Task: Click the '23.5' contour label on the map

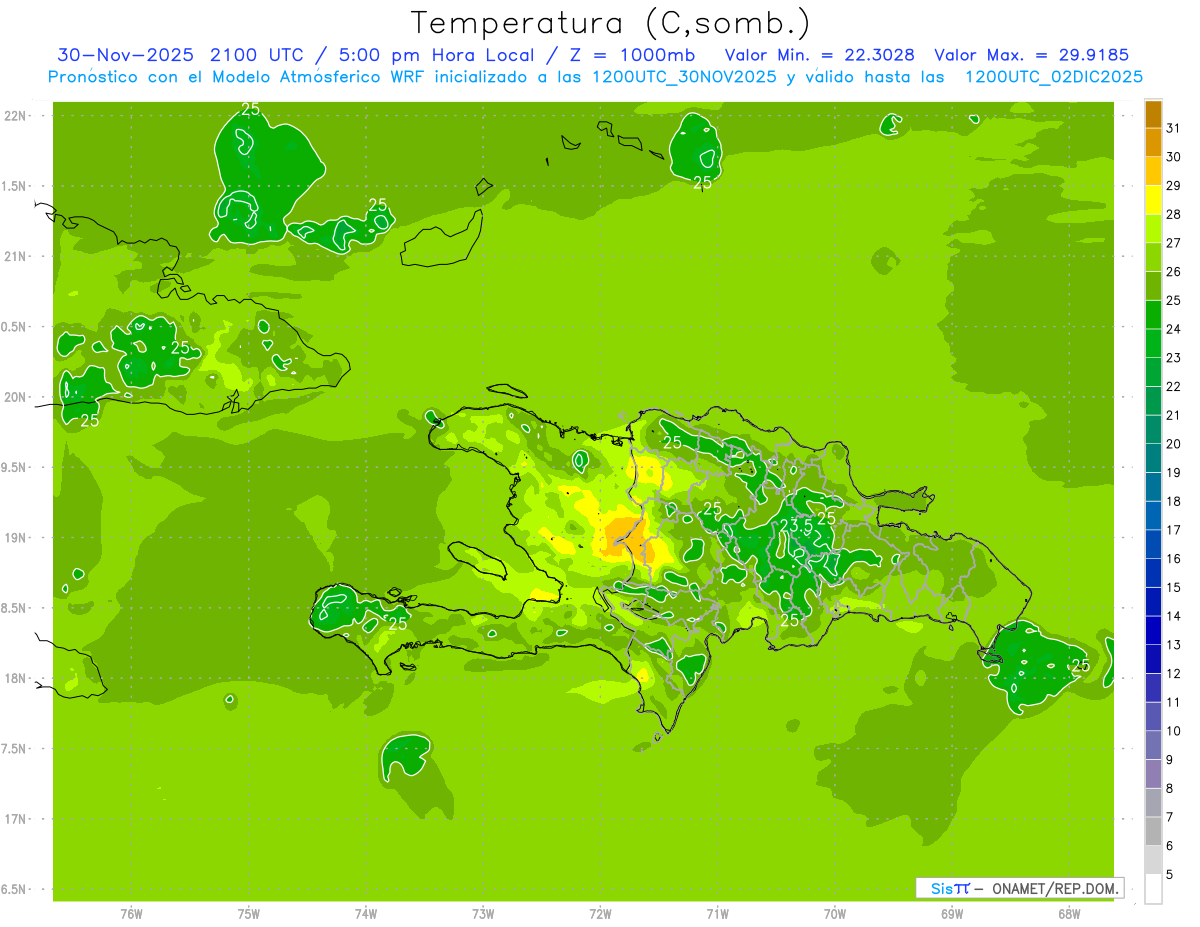Action: (x=796, y=524)
